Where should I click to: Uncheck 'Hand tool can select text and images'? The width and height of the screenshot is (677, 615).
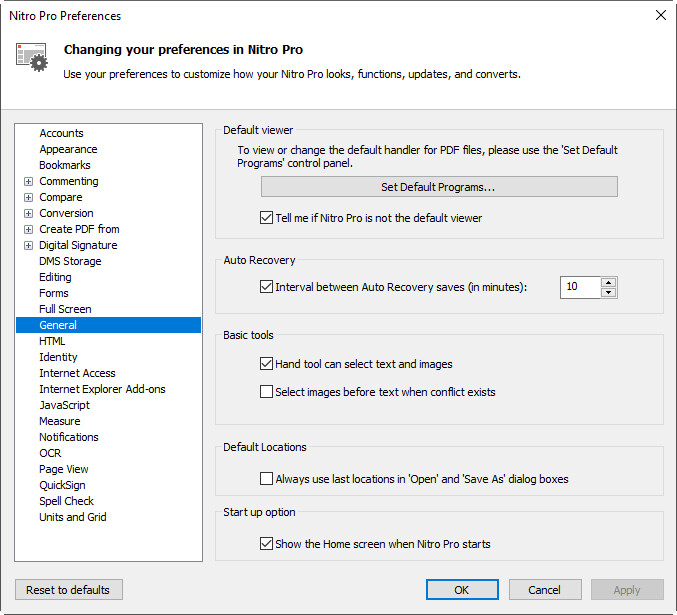click(267, 364)
